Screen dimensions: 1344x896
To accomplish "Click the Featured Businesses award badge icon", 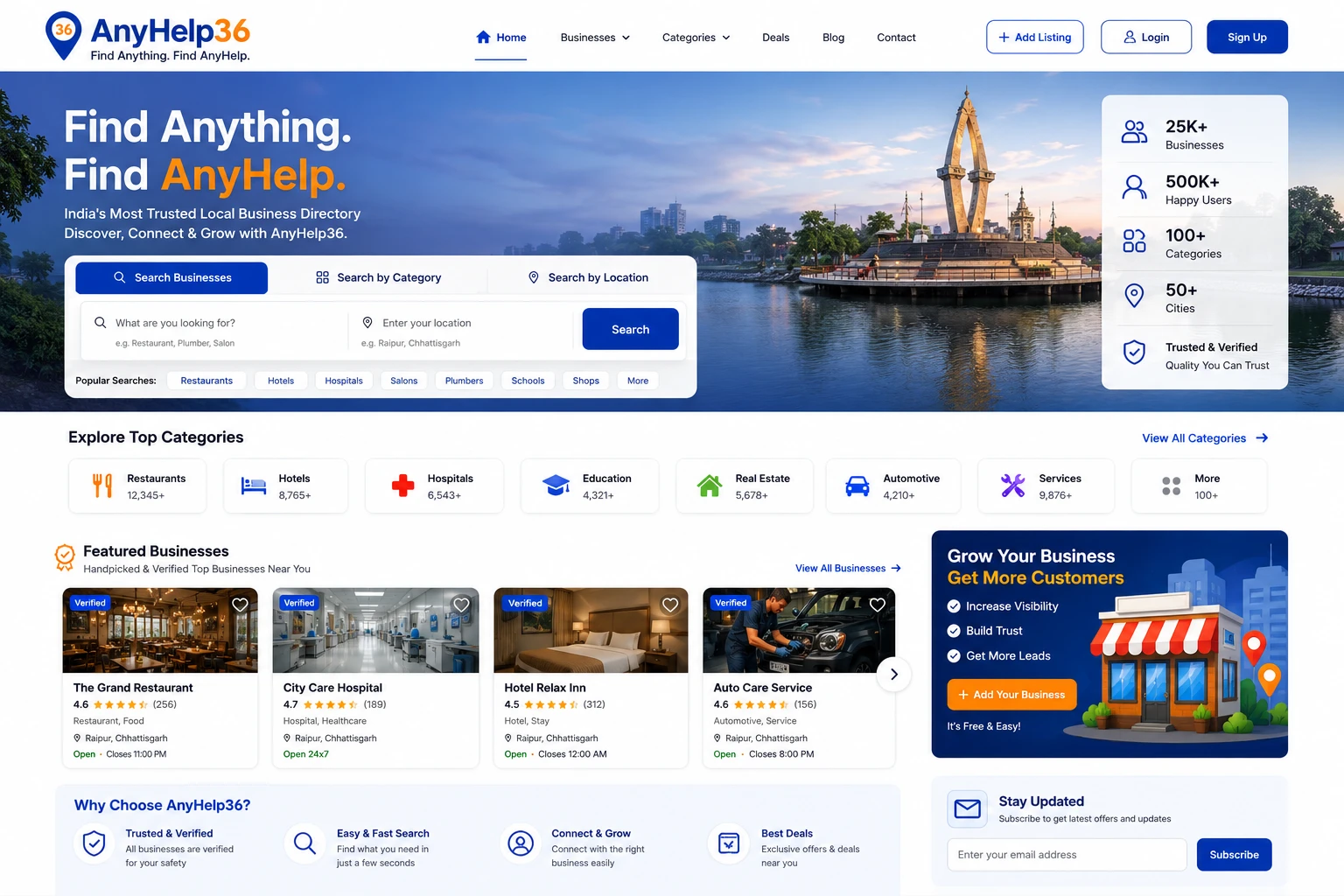I will 65,557.
